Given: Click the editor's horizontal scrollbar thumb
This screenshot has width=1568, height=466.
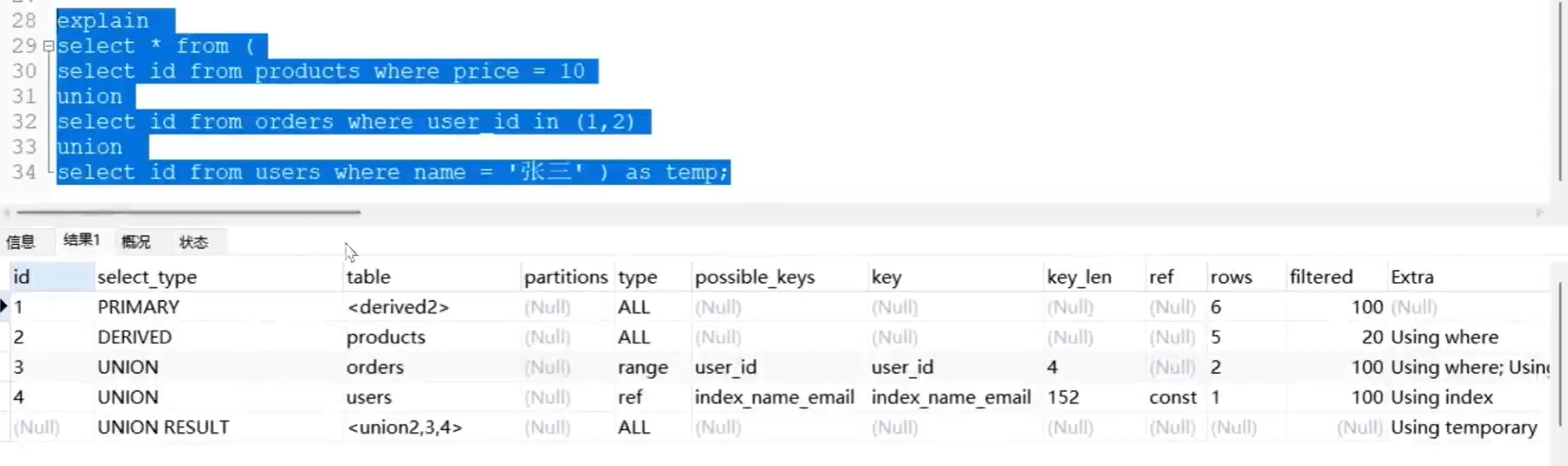Looking at the screenshot, I should pyautogui.click(x=188, y=212).
